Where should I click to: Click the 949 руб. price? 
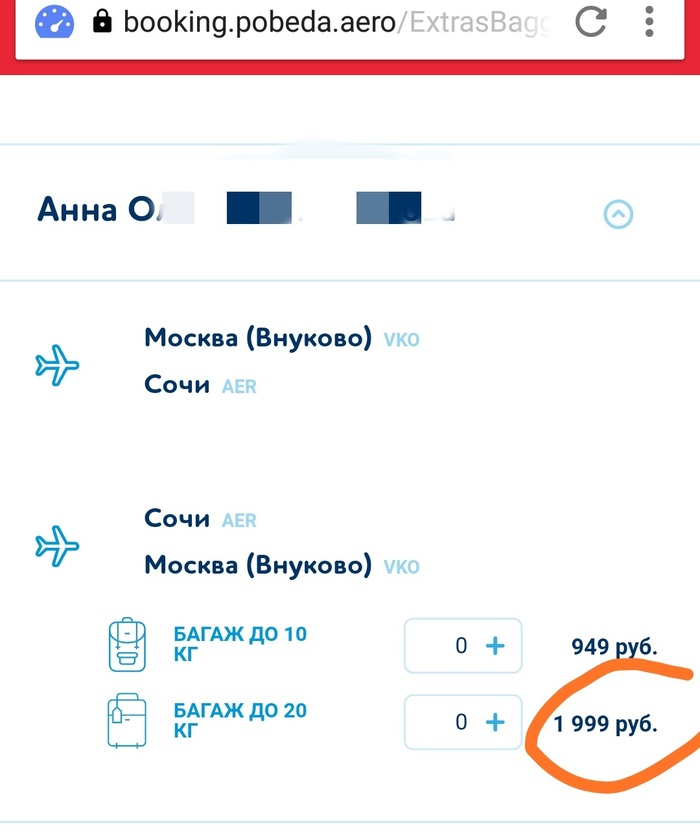(x=614, y=646)
